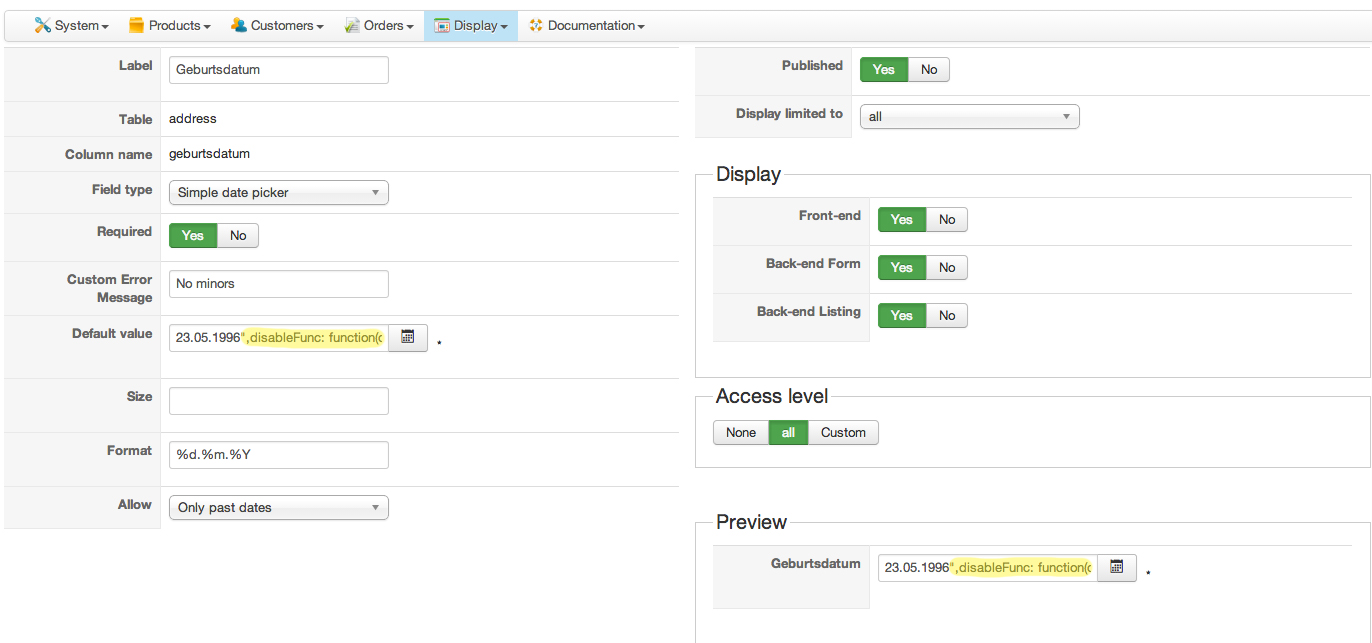The height and width of the screenshot is (643, 1372).
Task: Set Published to No
Action: point(929,70)
